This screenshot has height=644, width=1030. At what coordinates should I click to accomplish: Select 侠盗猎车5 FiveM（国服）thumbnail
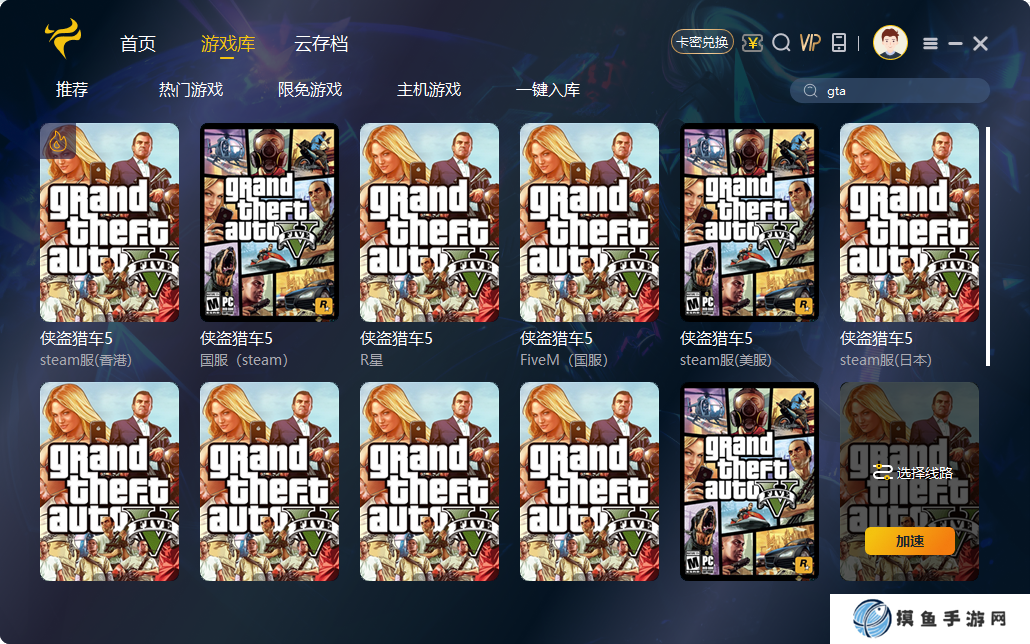pyautogui.click(x=589, y=222)
